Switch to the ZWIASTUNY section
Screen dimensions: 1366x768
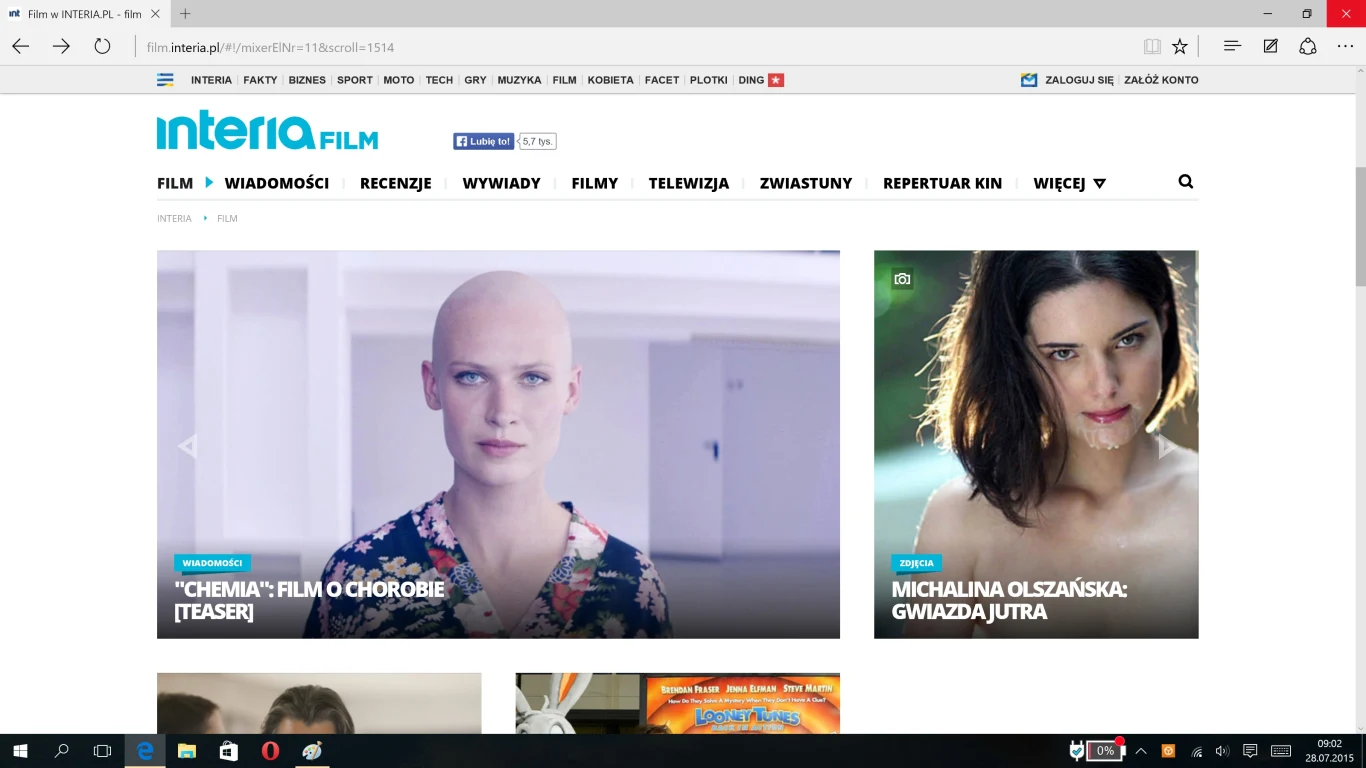pos(806,183)
